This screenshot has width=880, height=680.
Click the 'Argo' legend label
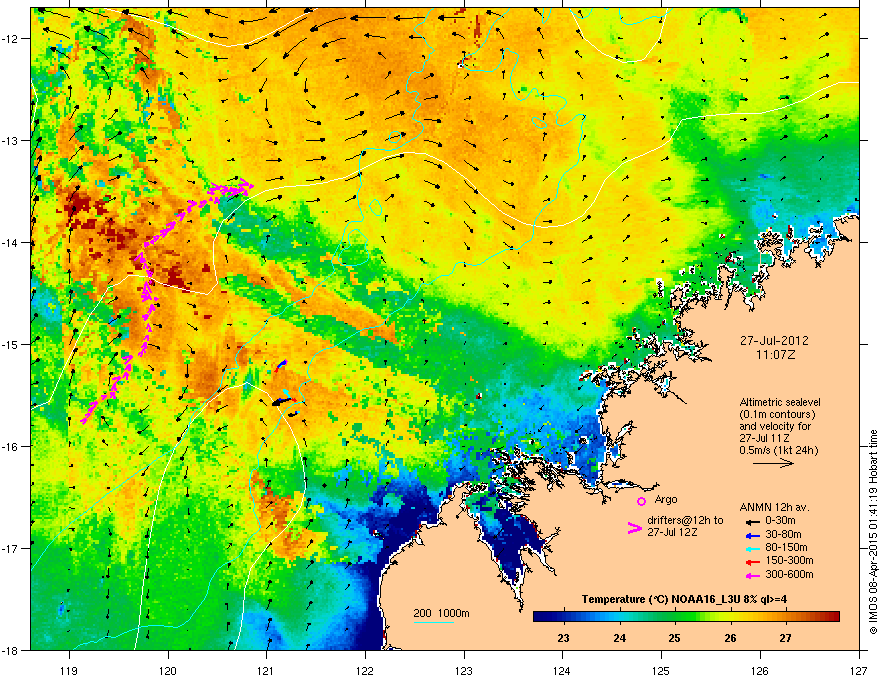pos(666,499)
